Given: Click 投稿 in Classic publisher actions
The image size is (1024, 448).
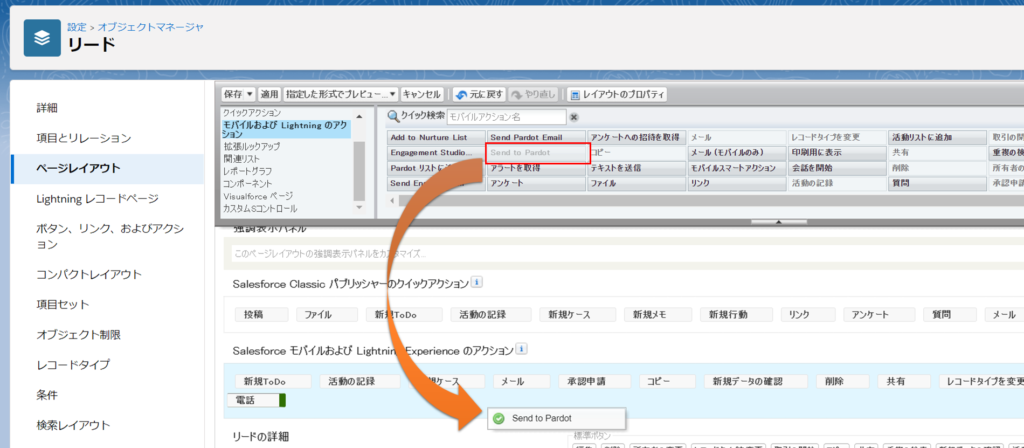Looking at the screenshot, I should pyautogui.click(x=261, y=315).
